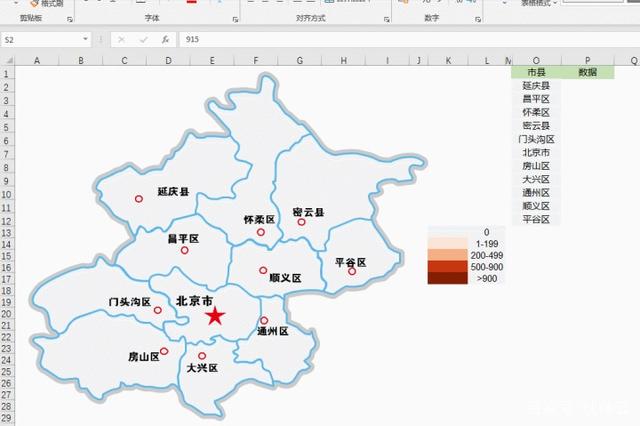This screenshot has height=426, width=640.
Task: Click the 顺义区 cell in column O
Action: point(536,206)
